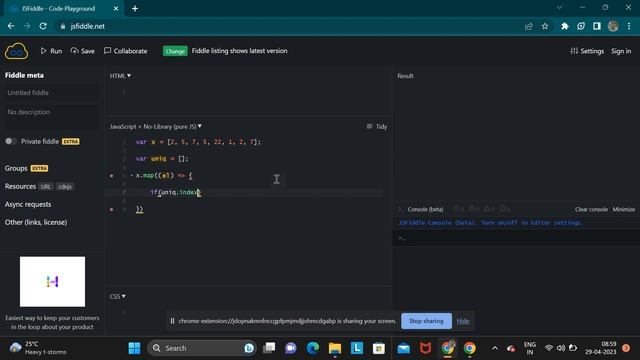Go back in browser history

click(x=11, y=26)
